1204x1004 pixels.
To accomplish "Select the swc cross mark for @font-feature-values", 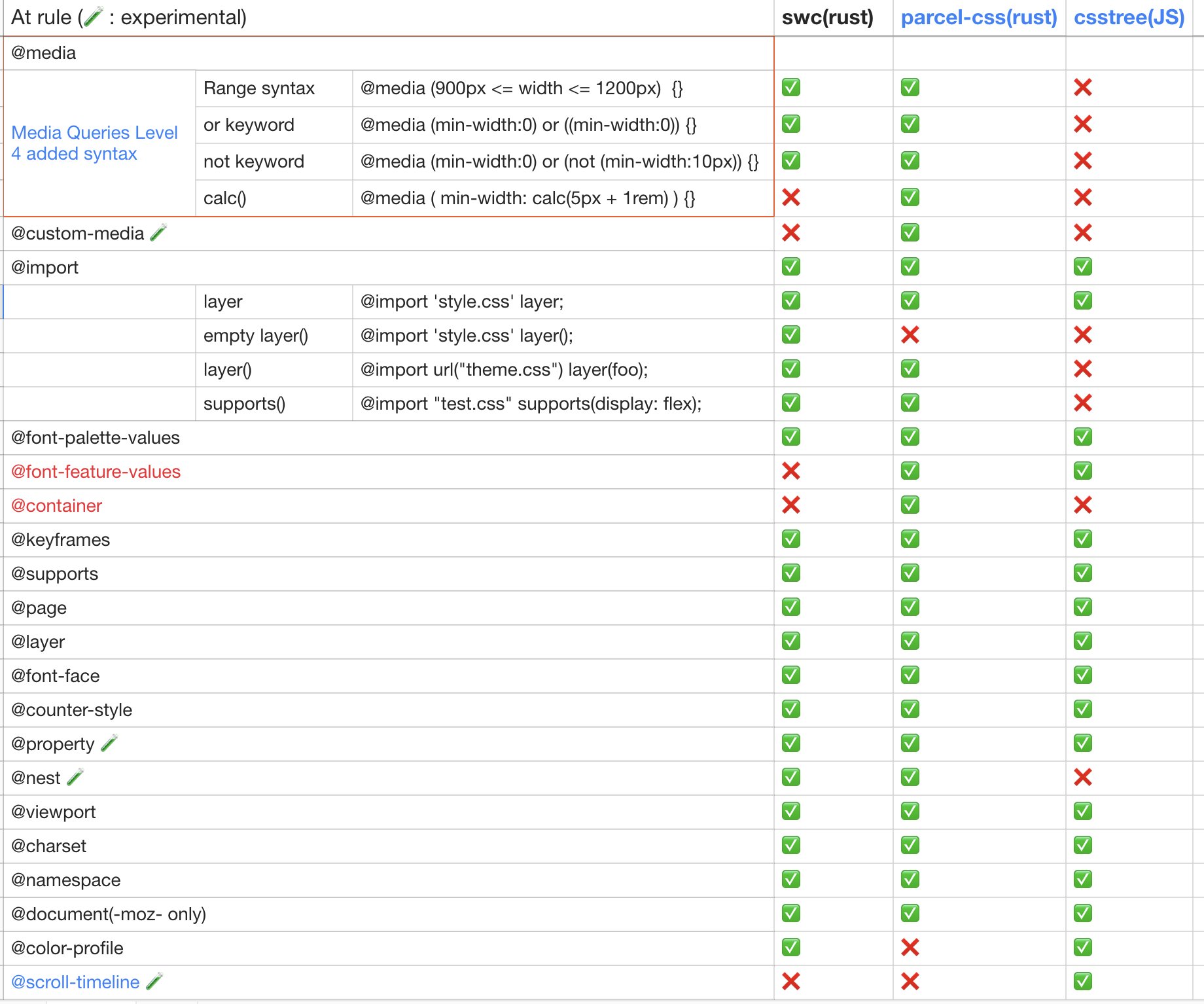I will pos(791,471).
